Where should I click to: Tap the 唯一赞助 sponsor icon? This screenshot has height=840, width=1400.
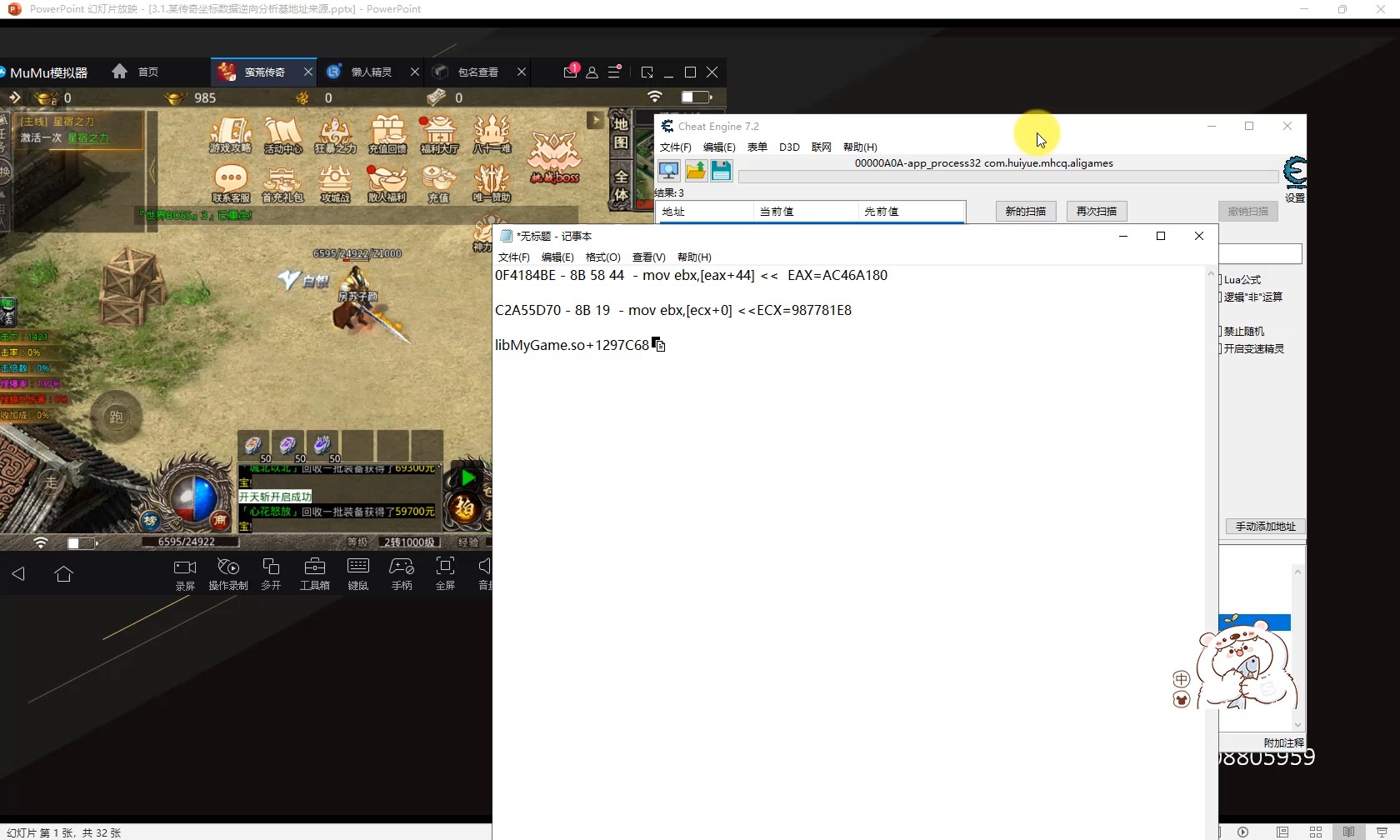[x=492, y=184]
